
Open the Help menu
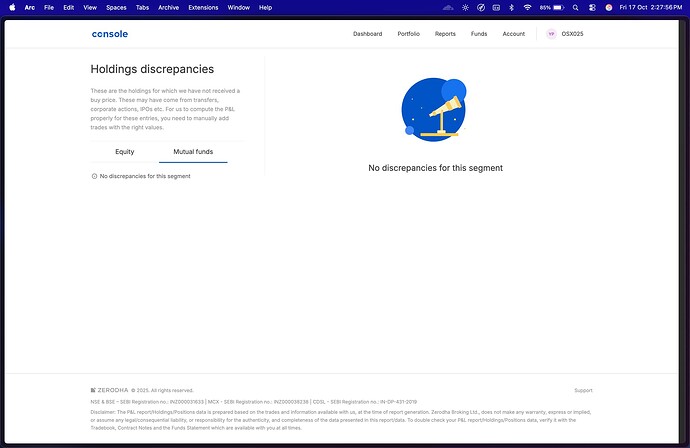pyautogui.click(x=265, y=7)
